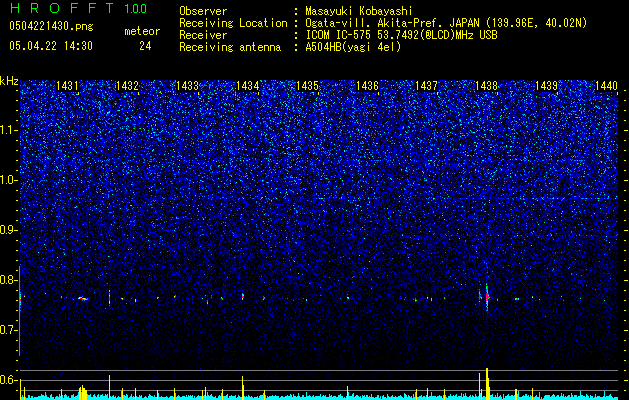Click the meteor count label
Image resolution: width=629 pixels, height=400 pixels.
click(142, 31)
